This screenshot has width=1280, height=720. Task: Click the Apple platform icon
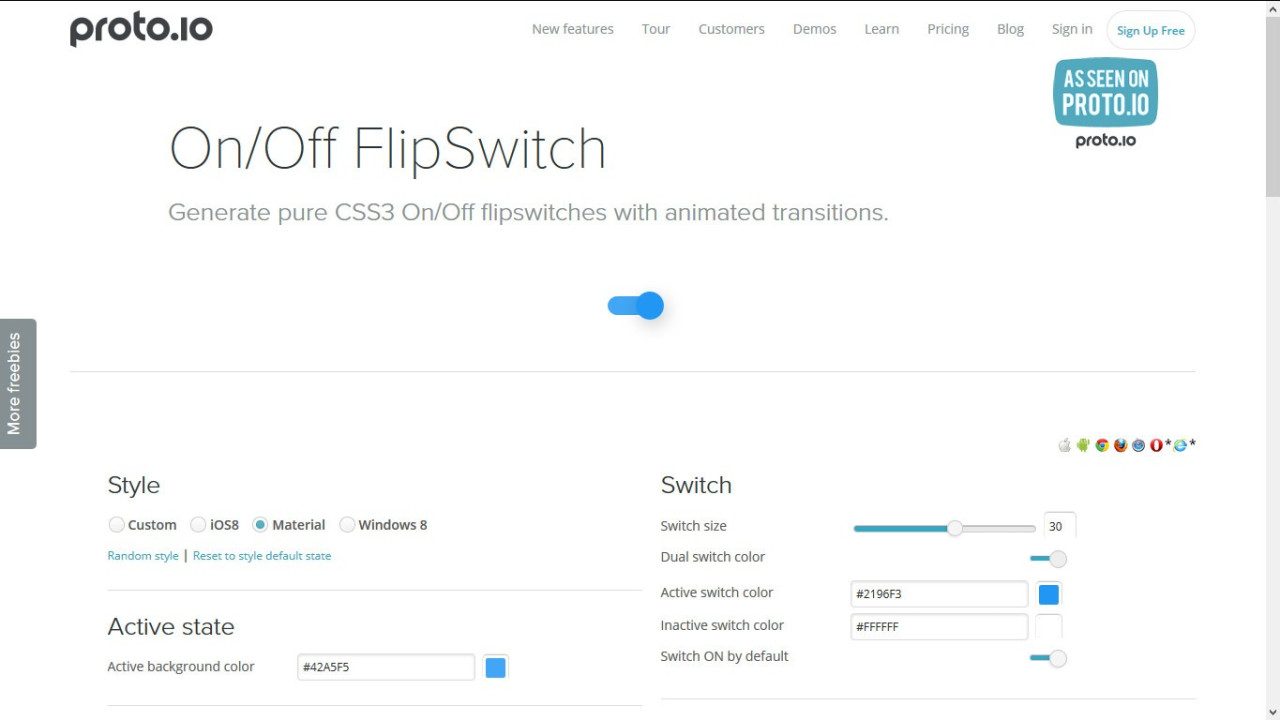(1064, 445)
